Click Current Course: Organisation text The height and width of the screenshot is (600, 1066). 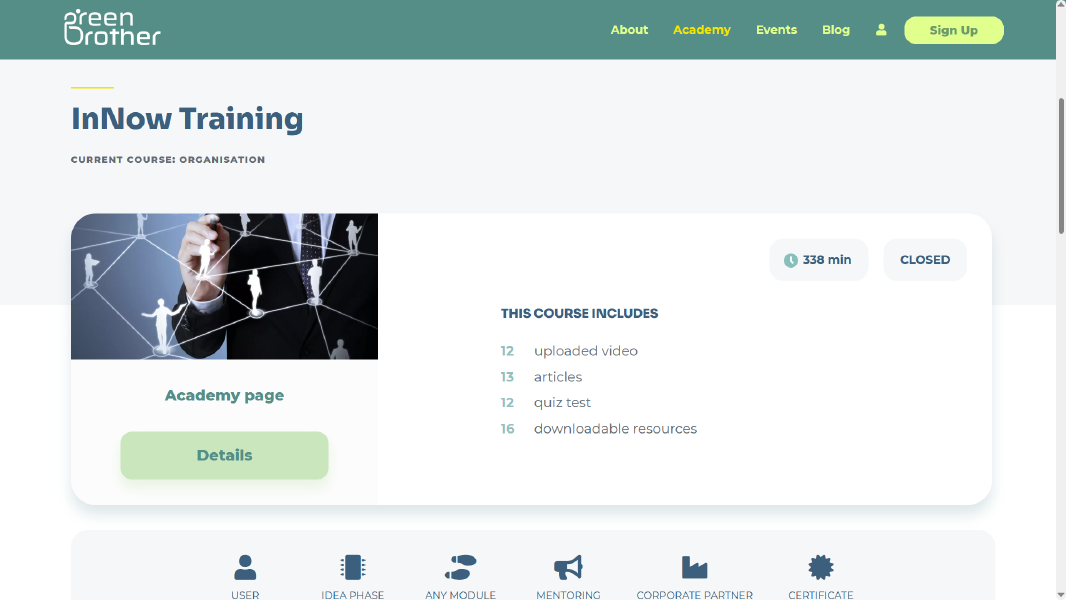(168, 160)
